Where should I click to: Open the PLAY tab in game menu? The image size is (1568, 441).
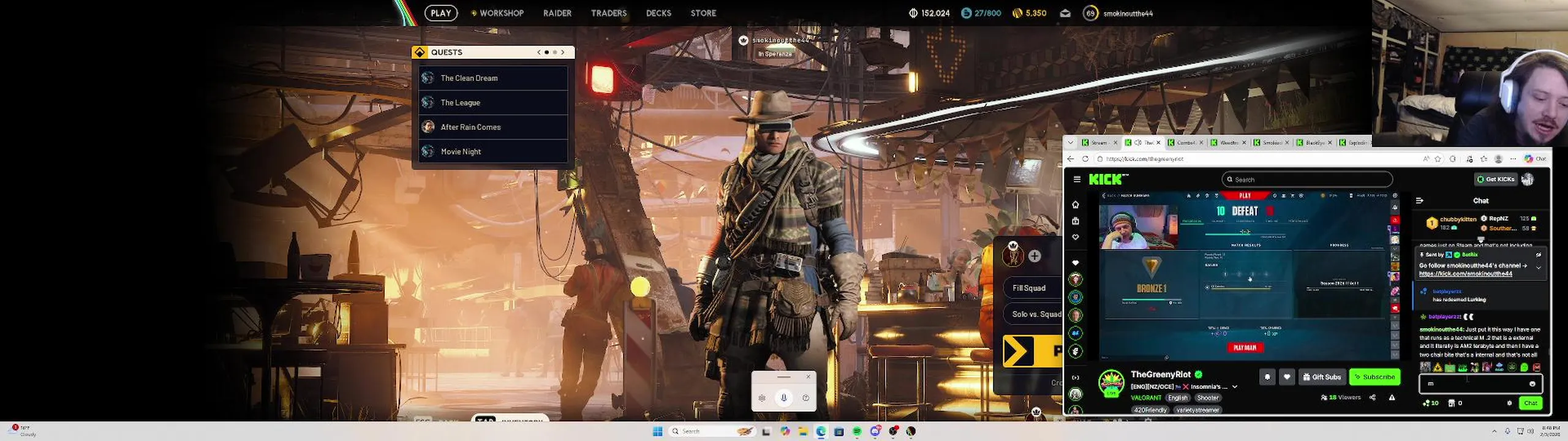(x=440, y=13)
